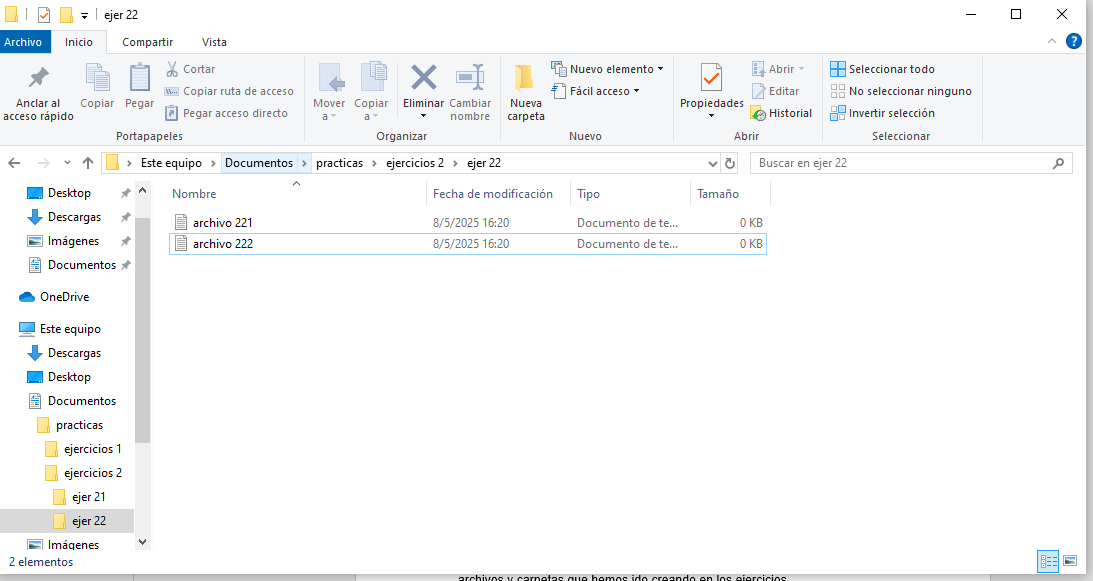Switch to large icons view in status bar
This screenshot has width=1093, height=581.
(1070, 561)
